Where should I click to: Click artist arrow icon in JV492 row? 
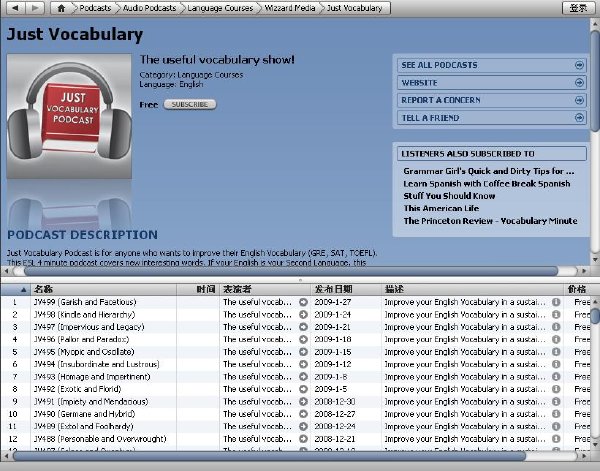303,389
